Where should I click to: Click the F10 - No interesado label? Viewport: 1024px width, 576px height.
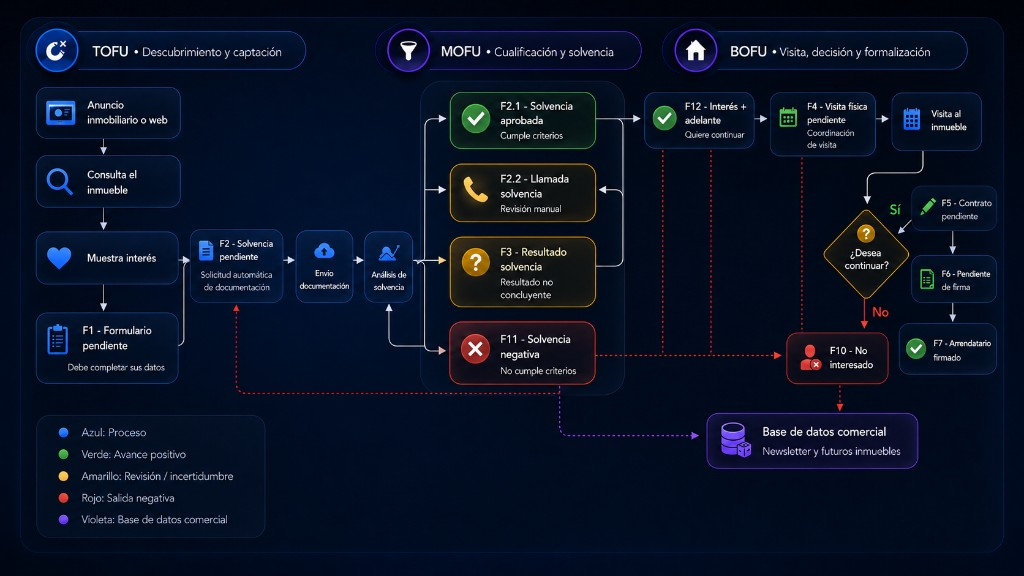click(851, 357)
